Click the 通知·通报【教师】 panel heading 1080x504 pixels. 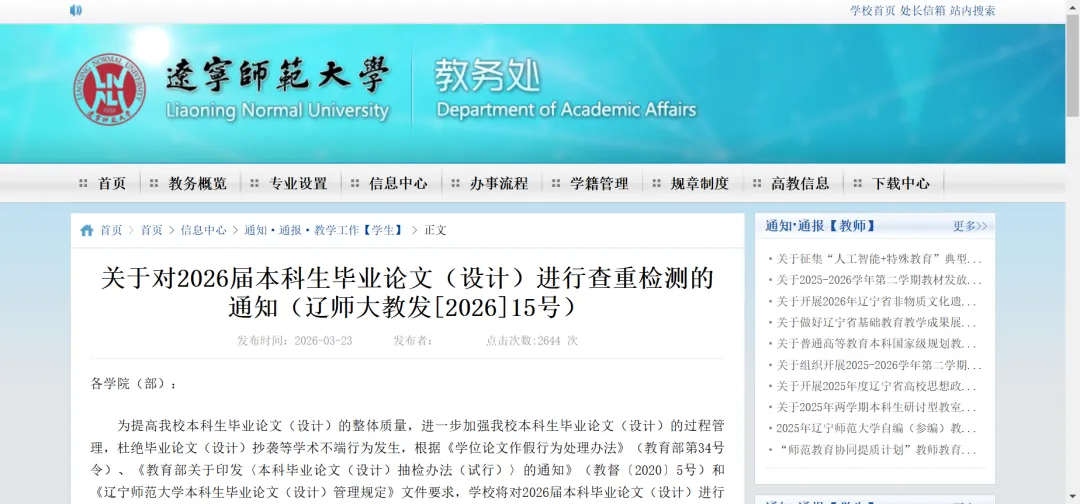point(820,226)
